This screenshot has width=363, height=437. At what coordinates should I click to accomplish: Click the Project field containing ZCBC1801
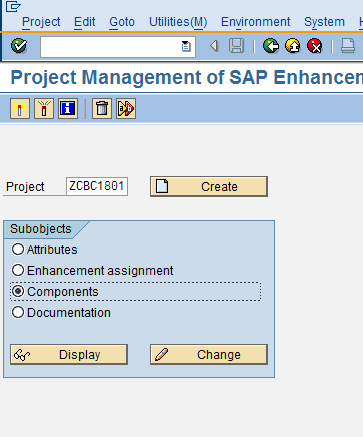click(97, 186)
